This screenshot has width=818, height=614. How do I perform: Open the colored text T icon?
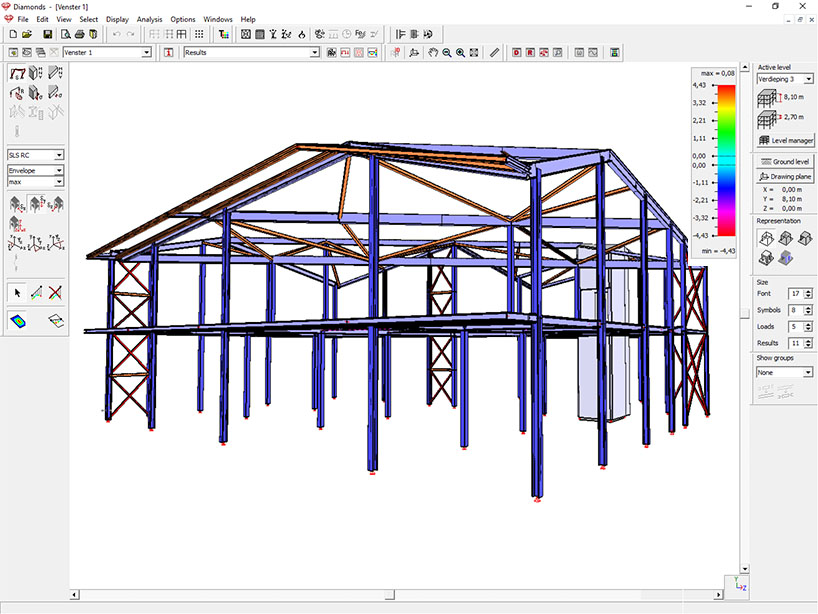(224, 34)
